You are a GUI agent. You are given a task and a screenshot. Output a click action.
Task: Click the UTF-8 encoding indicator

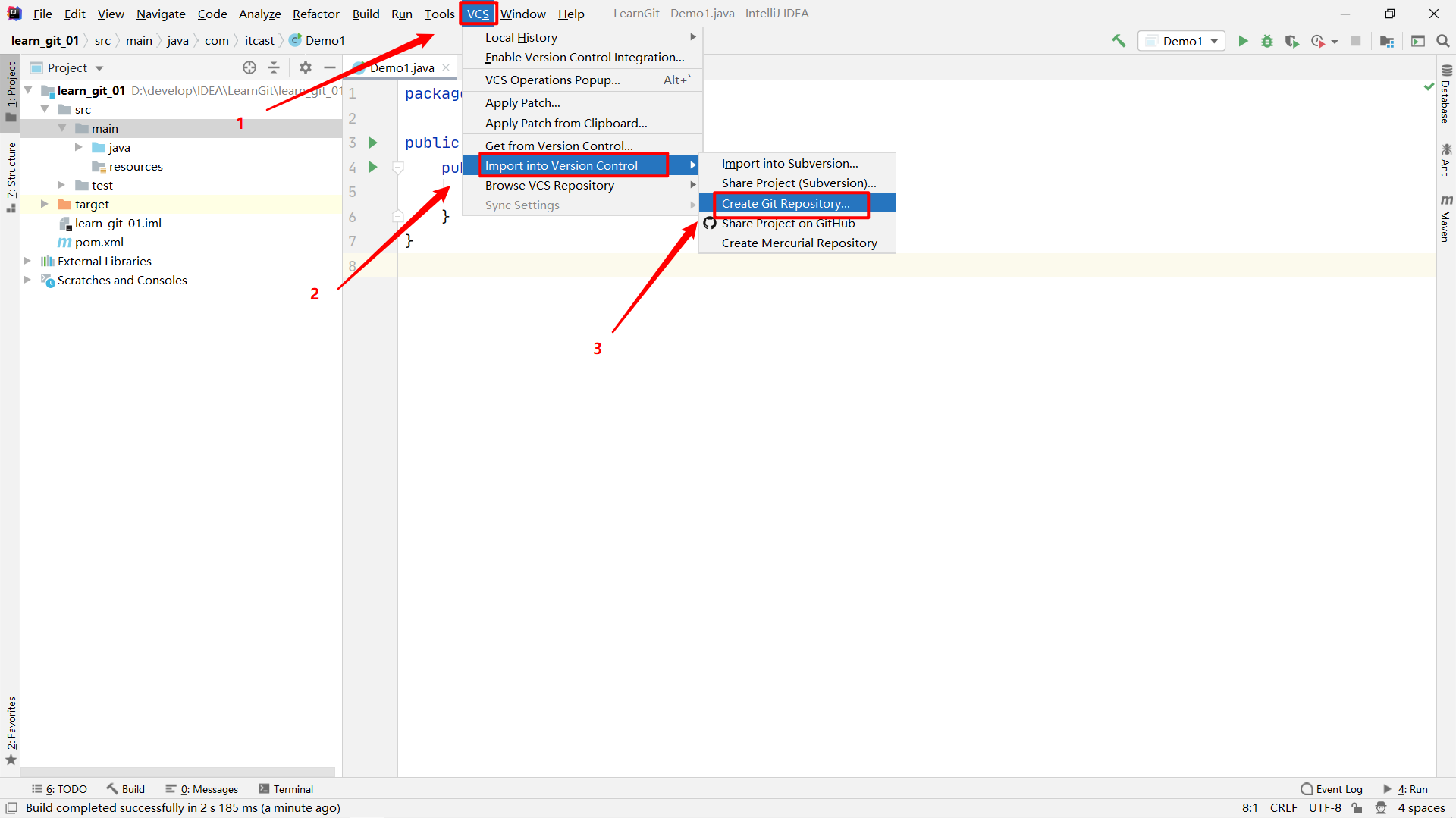[1325, 808]
